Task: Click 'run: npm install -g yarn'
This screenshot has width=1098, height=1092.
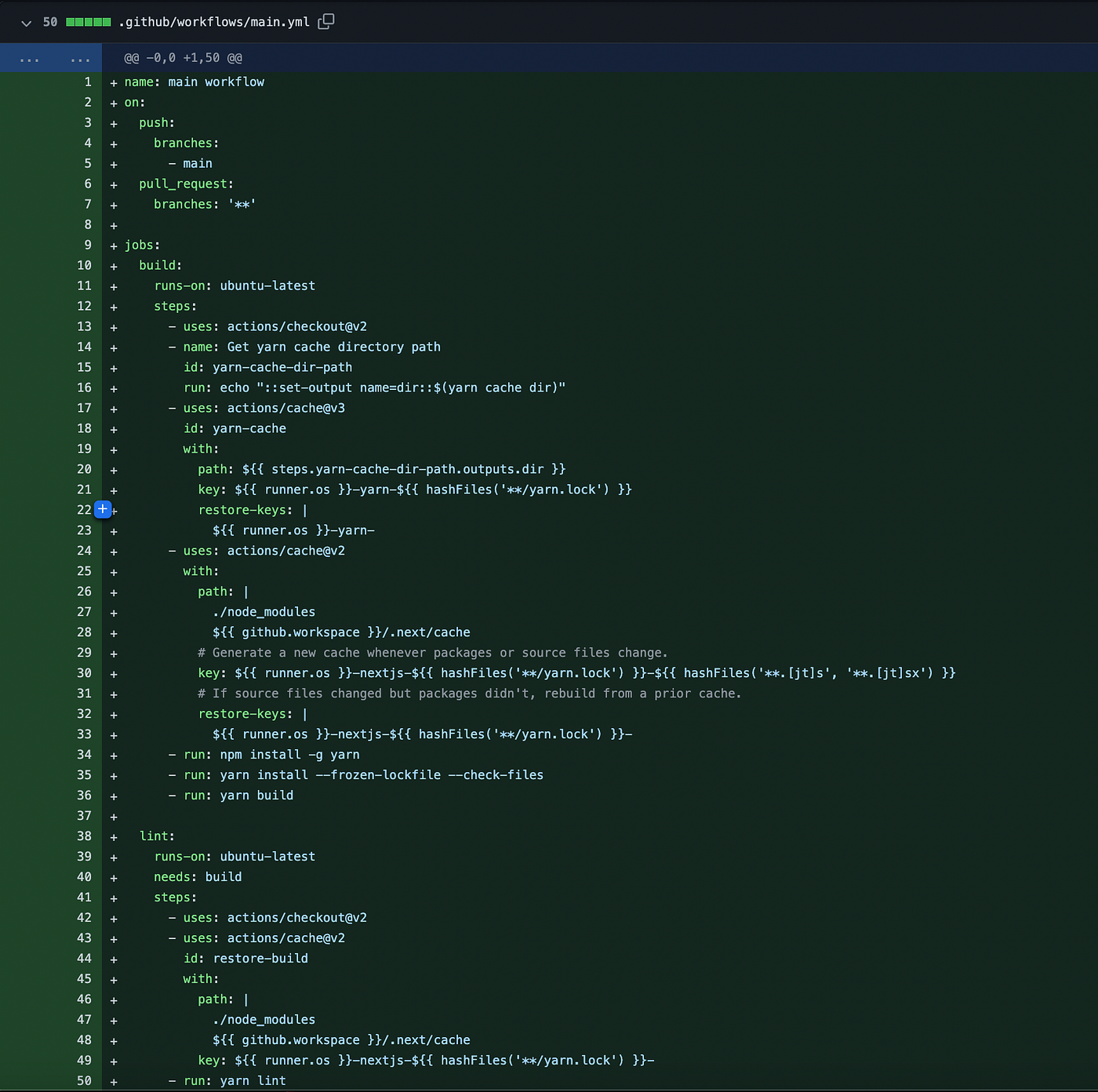Action: click(271, 755)
